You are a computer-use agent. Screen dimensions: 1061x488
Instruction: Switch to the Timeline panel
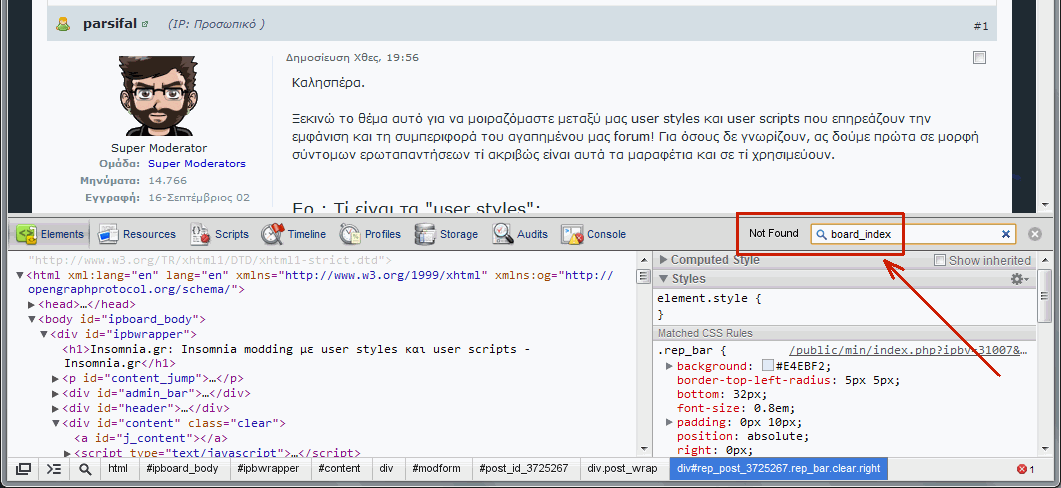tap(294, 234)
